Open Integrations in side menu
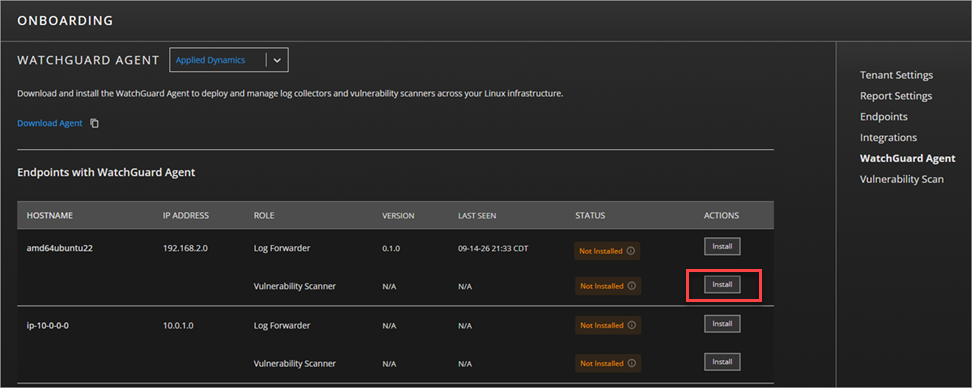This screenshot has height=388, width=972. click(x=888, y=138)
